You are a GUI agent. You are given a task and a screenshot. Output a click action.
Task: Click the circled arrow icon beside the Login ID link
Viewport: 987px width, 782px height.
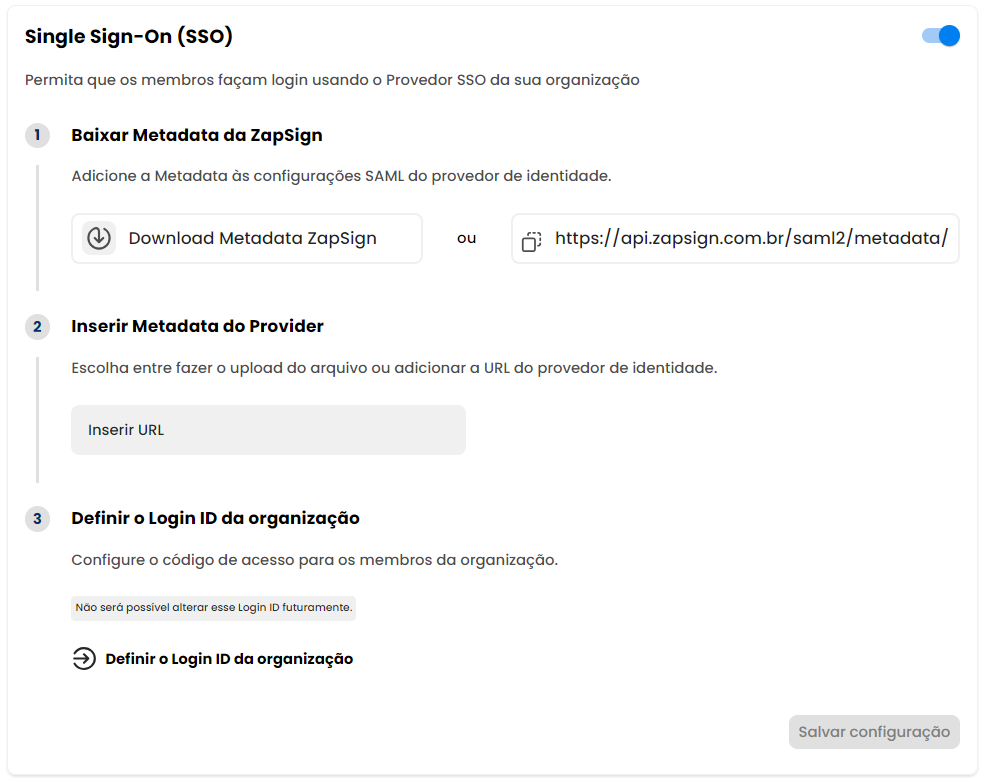click(x=84, y=659)
